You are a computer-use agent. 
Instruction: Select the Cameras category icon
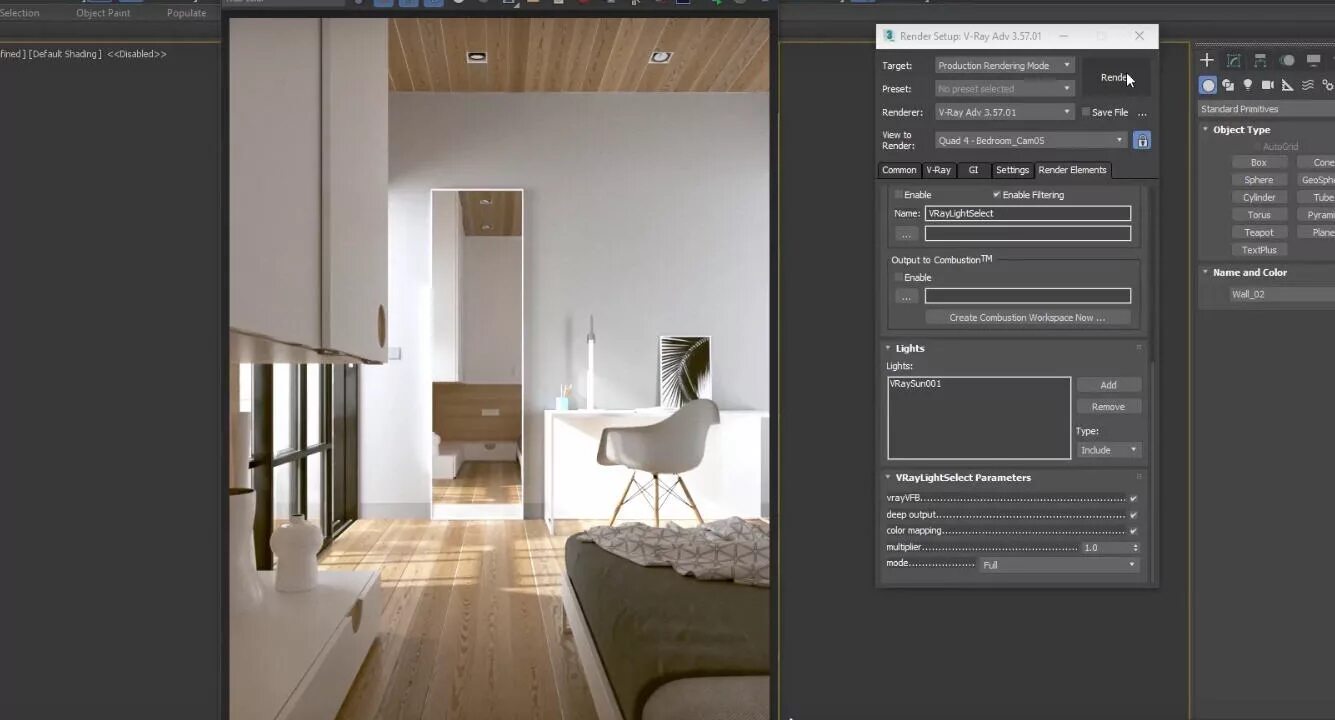click(1267, 85)
